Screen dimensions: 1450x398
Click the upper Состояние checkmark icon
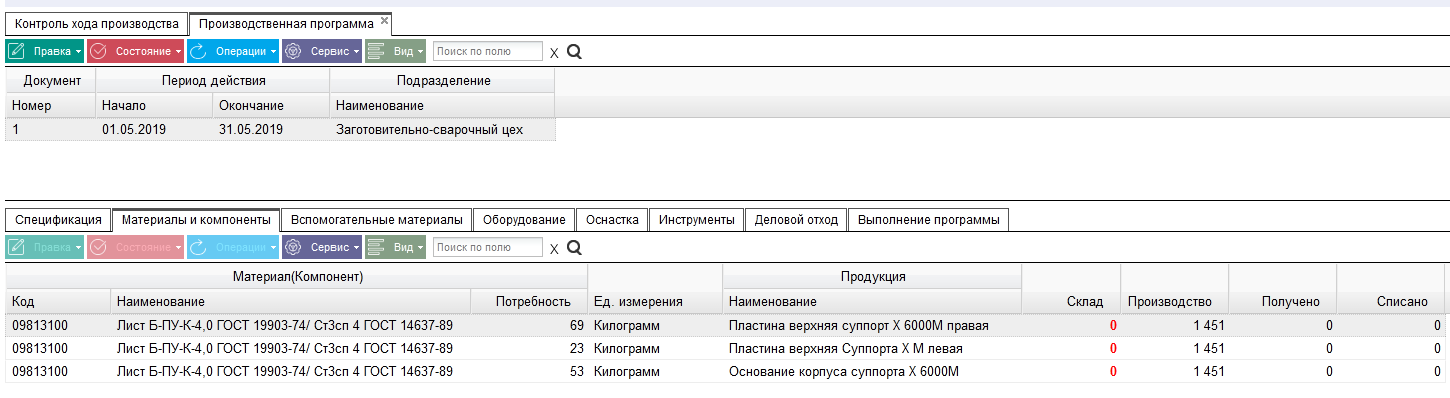[99, 51]
